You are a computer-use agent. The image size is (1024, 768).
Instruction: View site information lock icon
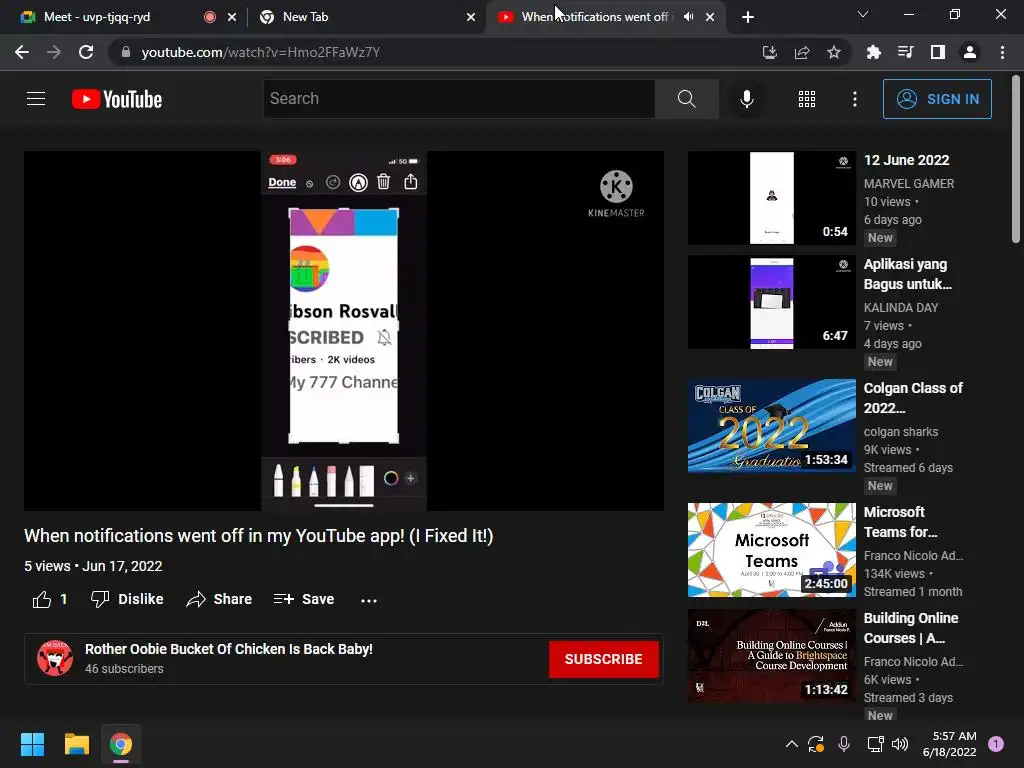coord(125,52)
